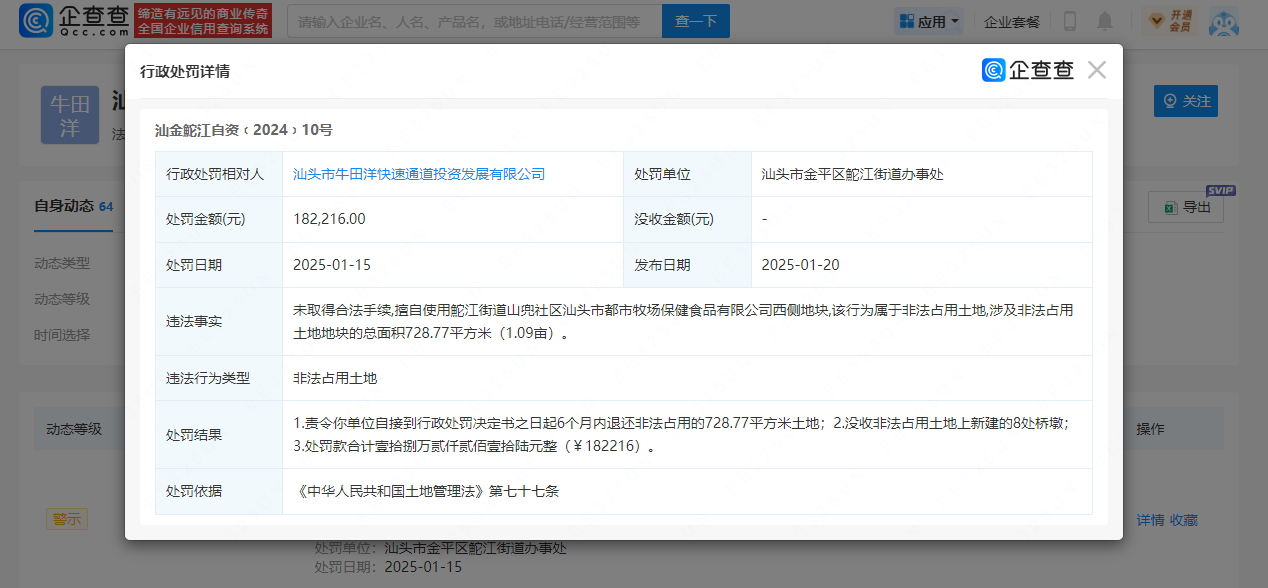
Task: Open the 企业套餐 menu item
Action: pyautogui.click(x=1012, y=21)
